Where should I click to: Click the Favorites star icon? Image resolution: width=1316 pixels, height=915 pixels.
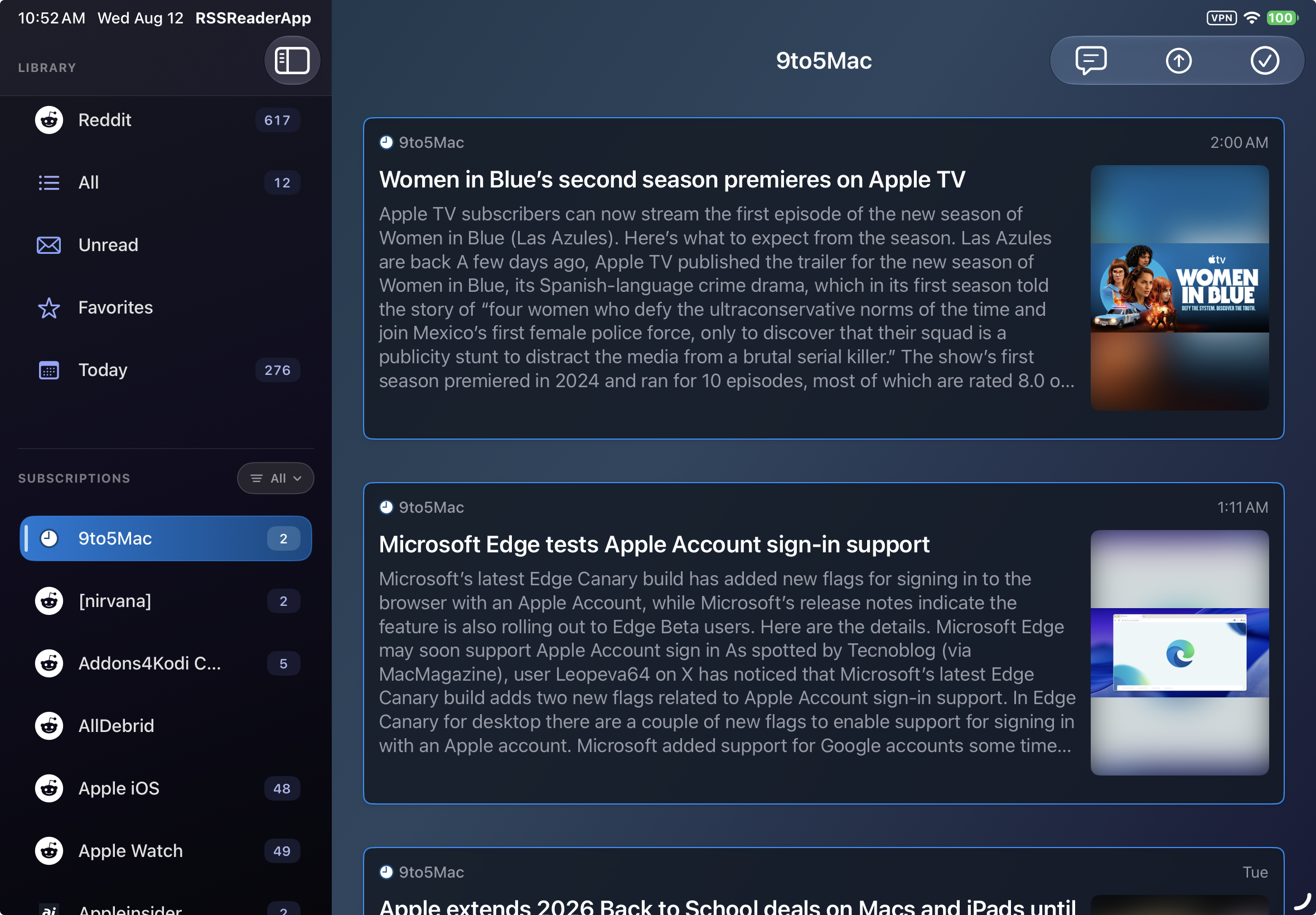49,308
